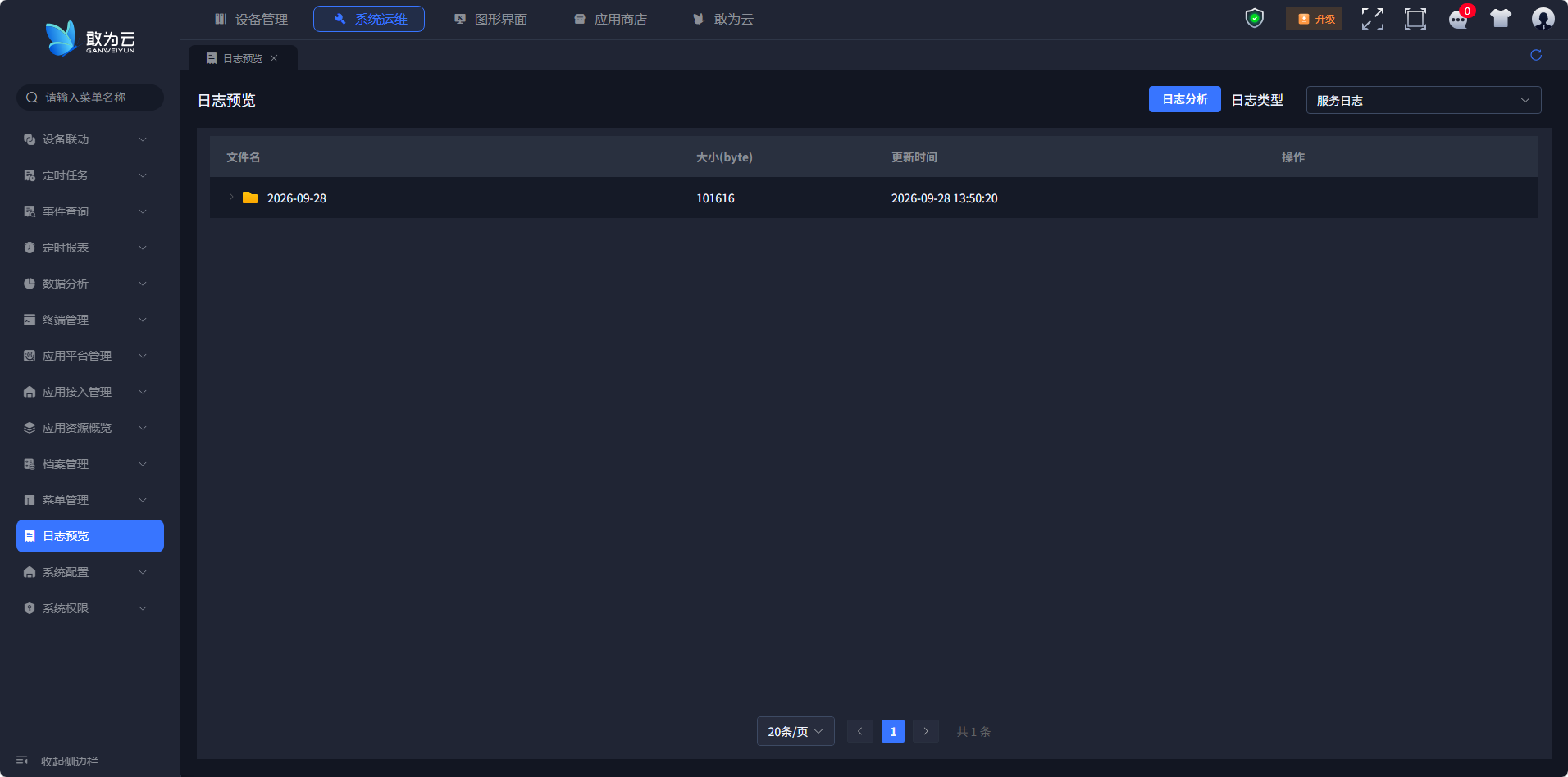Expand the 事件查询 sidebar menu
Image resolution: width=1568 pixels, height=777 pixels.
click(x=90, y=211)
